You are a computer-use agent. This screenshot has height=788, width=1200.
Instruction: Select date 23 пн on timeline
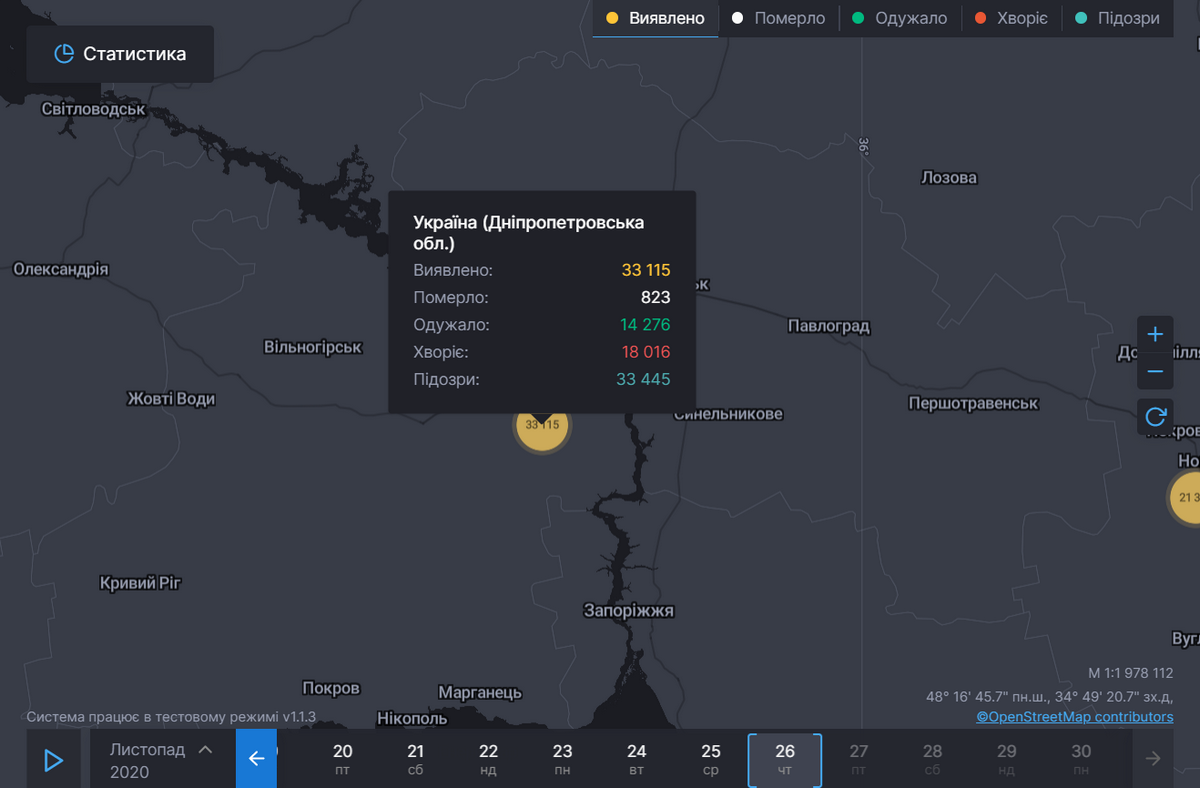[563, 759]
